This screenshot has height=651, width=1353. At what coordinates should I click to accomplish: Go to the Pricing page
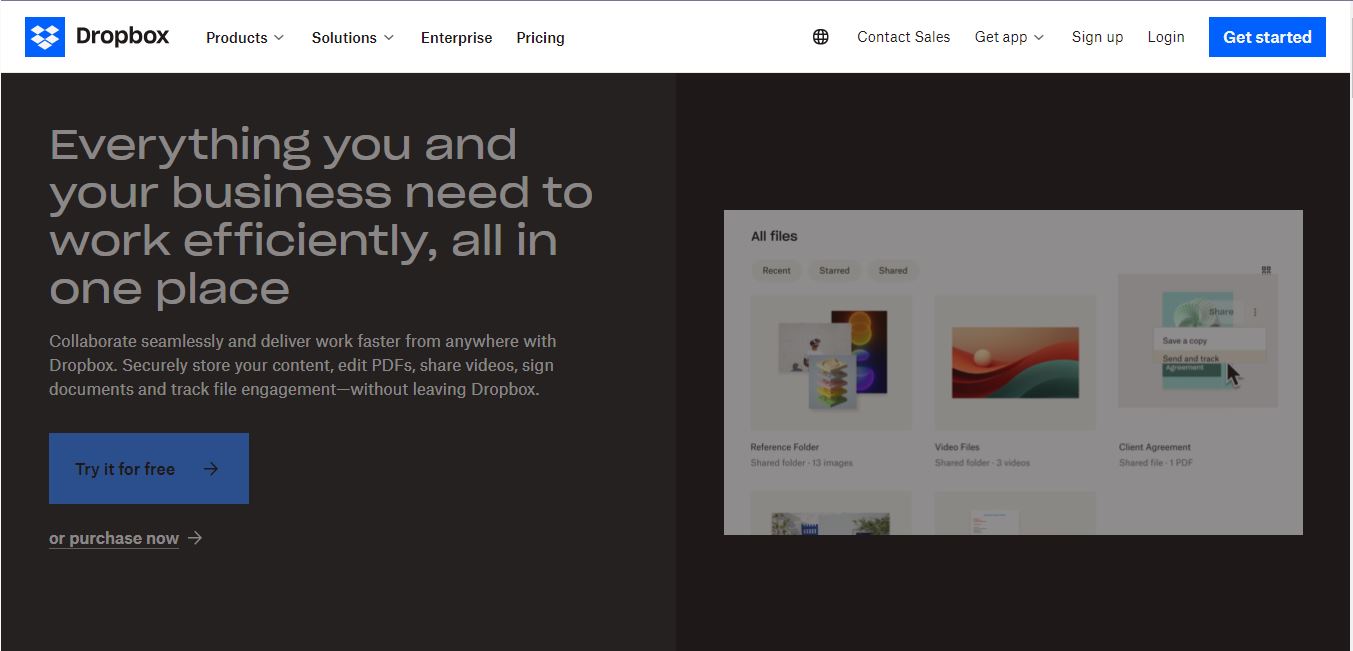pyautogui.click(x=540, y=38)
